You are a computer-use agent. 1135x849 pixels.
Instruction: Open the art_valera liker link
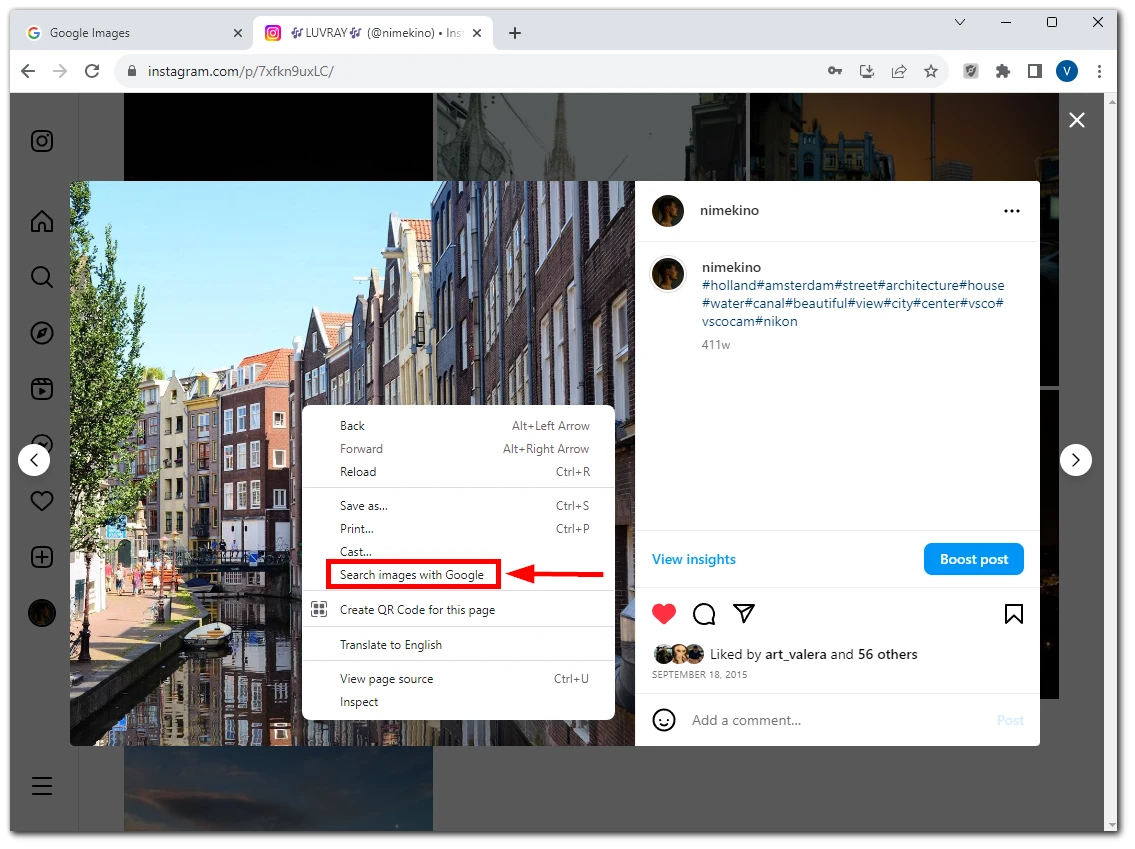[796, 654]
